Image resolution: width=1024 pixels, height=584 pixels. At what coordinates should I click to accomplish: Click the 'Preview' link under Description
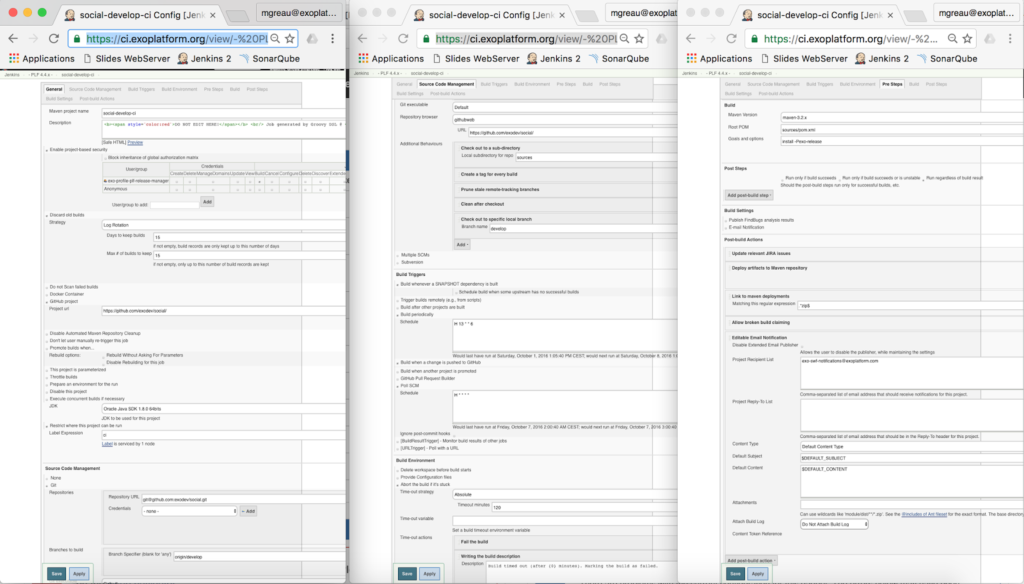(136, 141)
